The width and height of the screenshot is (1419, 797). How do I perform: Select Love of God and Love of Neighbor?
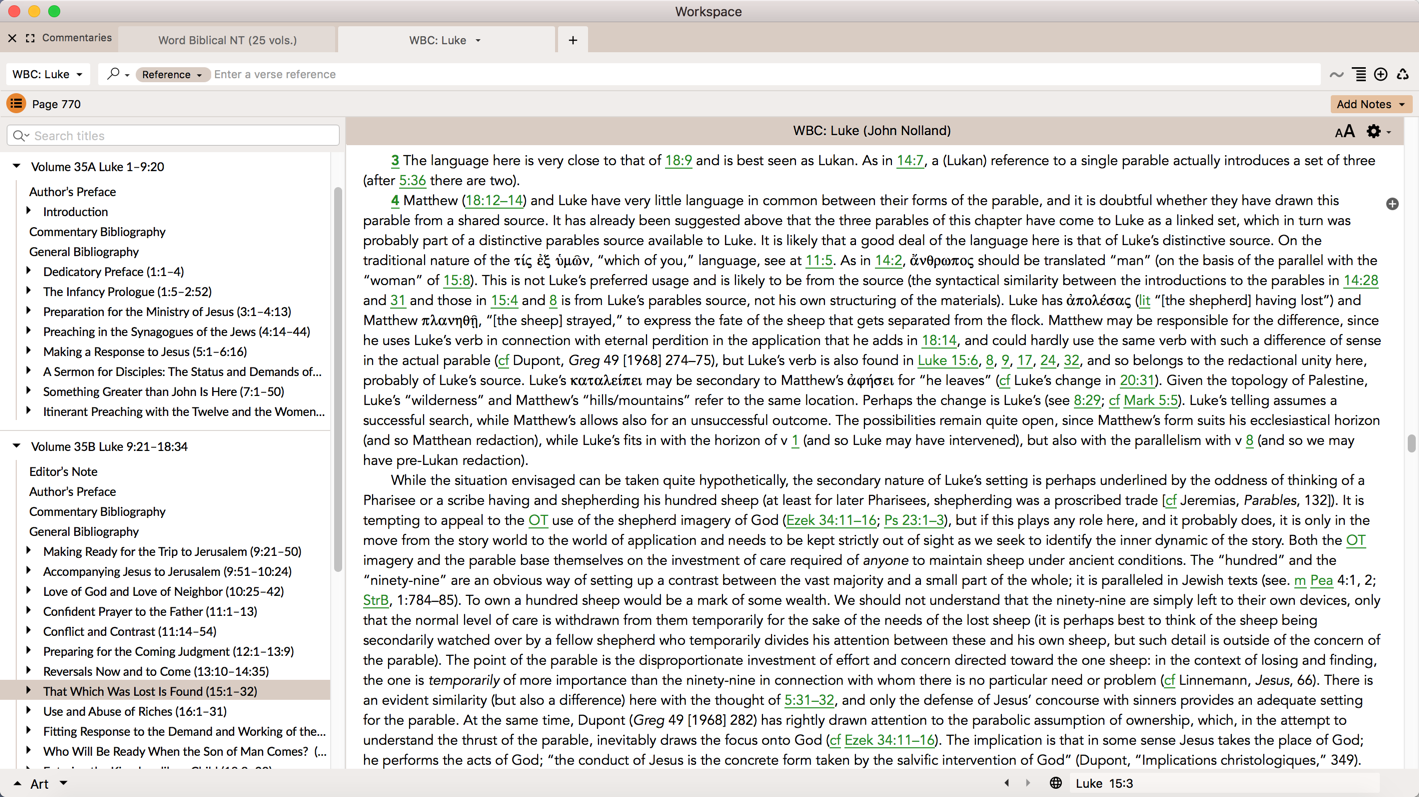[x=163, y=592]
